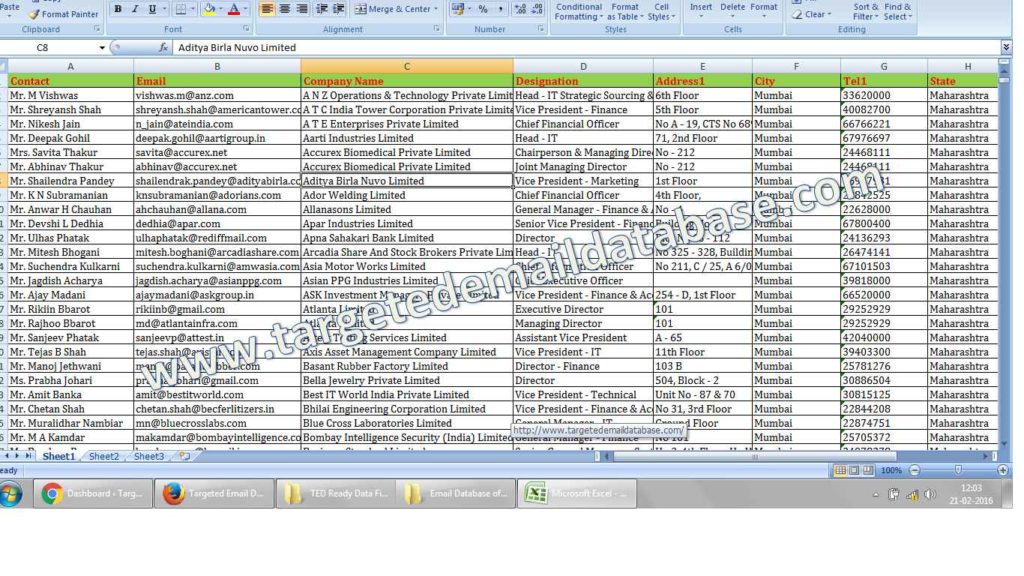1024x576 pixels.
Task: Open the Alignment dialog launcher
Action: (436, 29)
